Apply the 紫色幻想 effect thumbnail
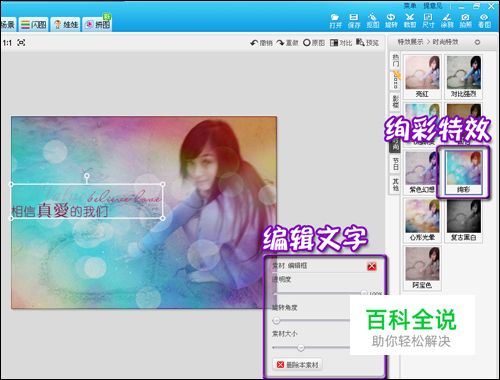Screen dimensions: 500x380 [422, 172]
